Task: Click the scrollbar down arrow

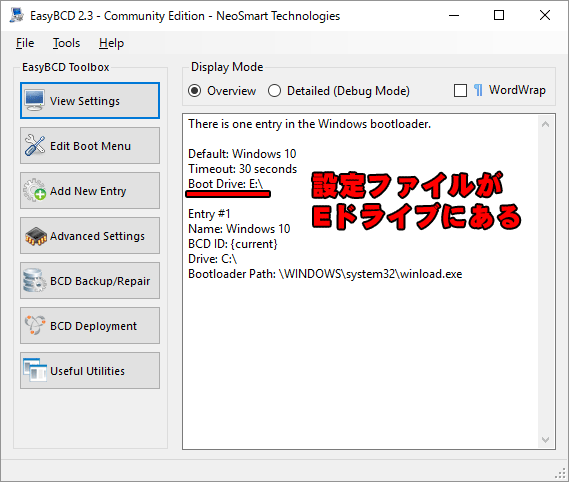Action: 545,440
